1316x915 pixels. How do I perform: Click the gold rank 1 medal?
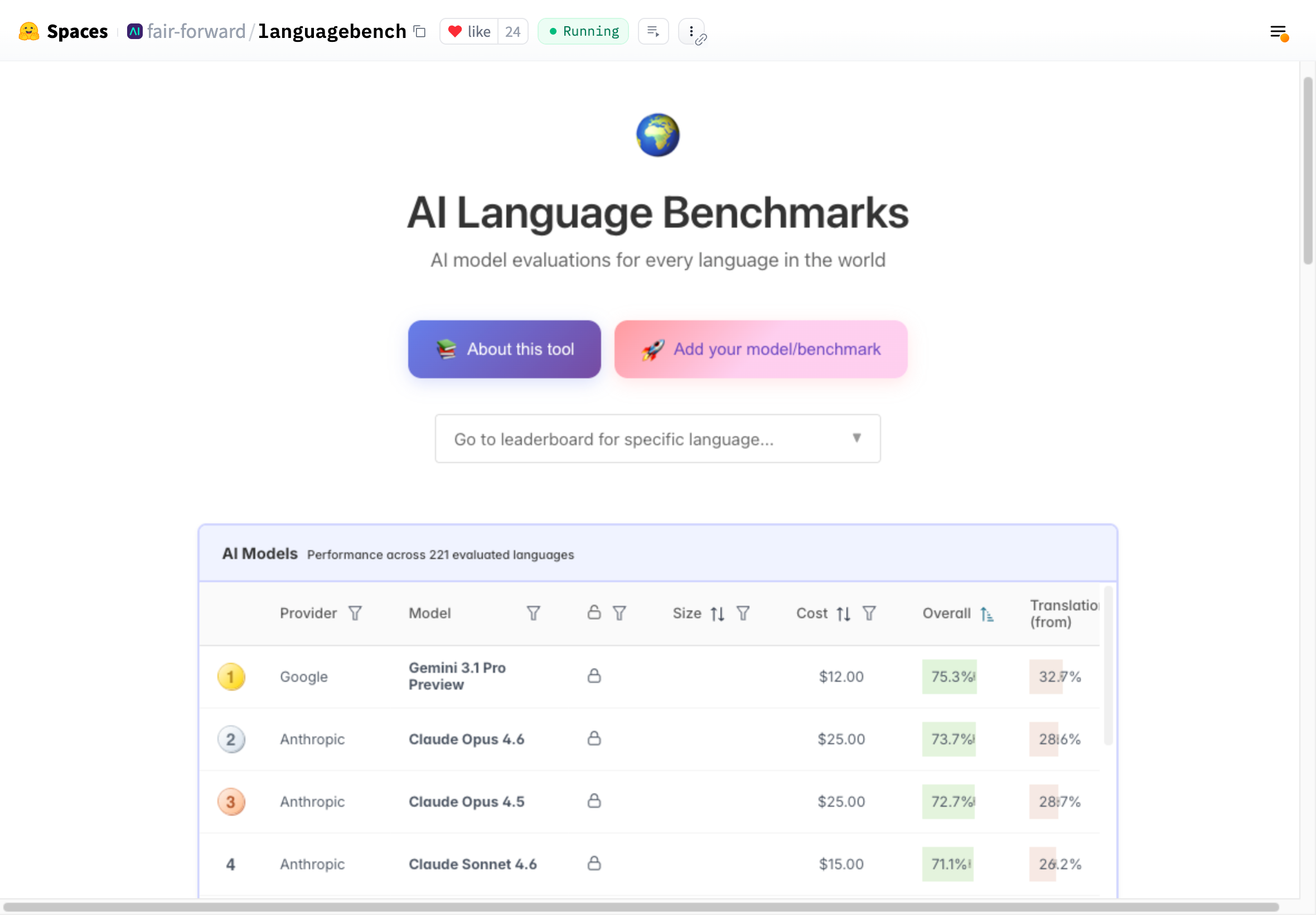click(231, 677)
